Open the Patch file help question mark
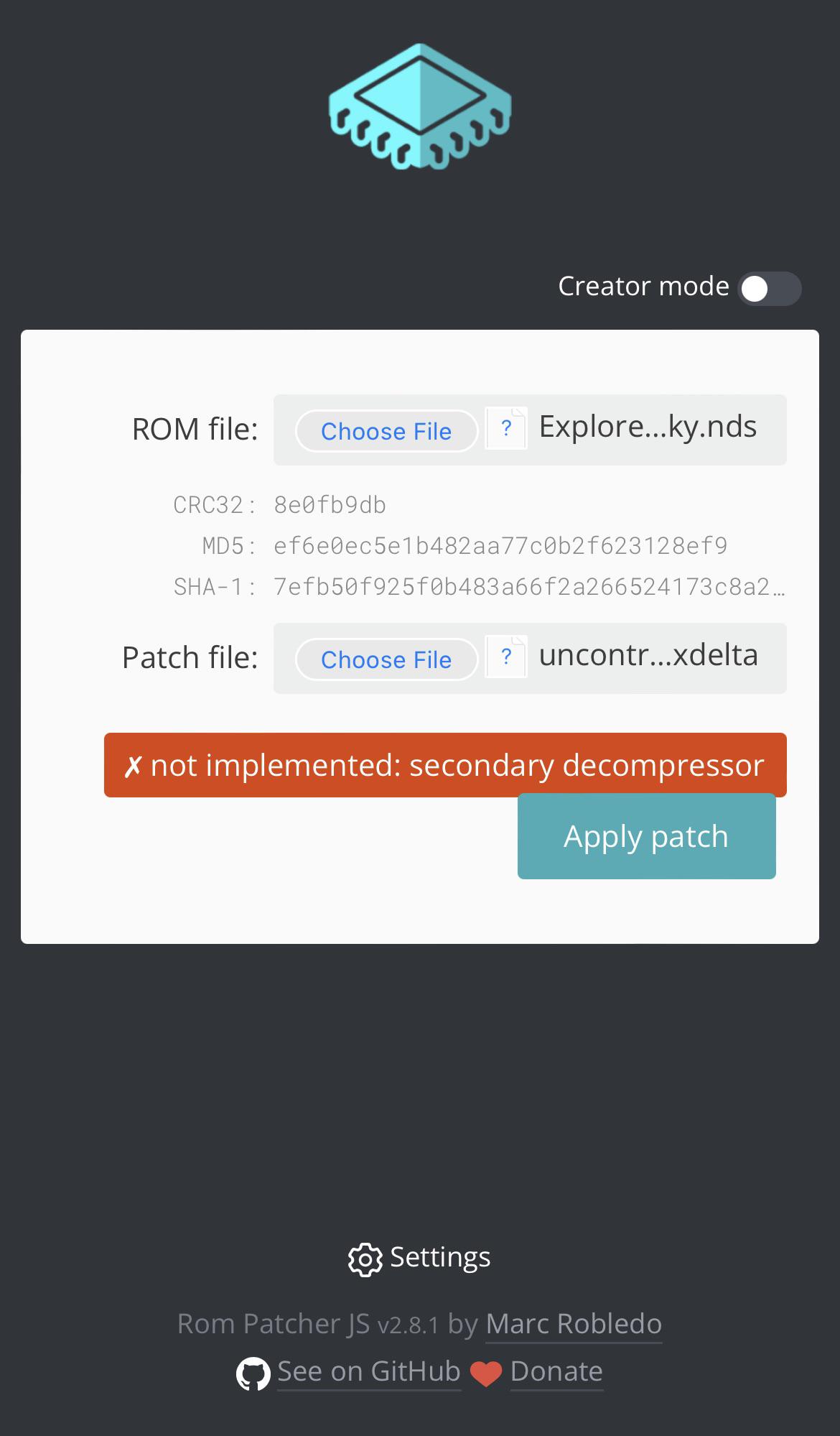The image size is (840, 1436). (x=506, y=656)
